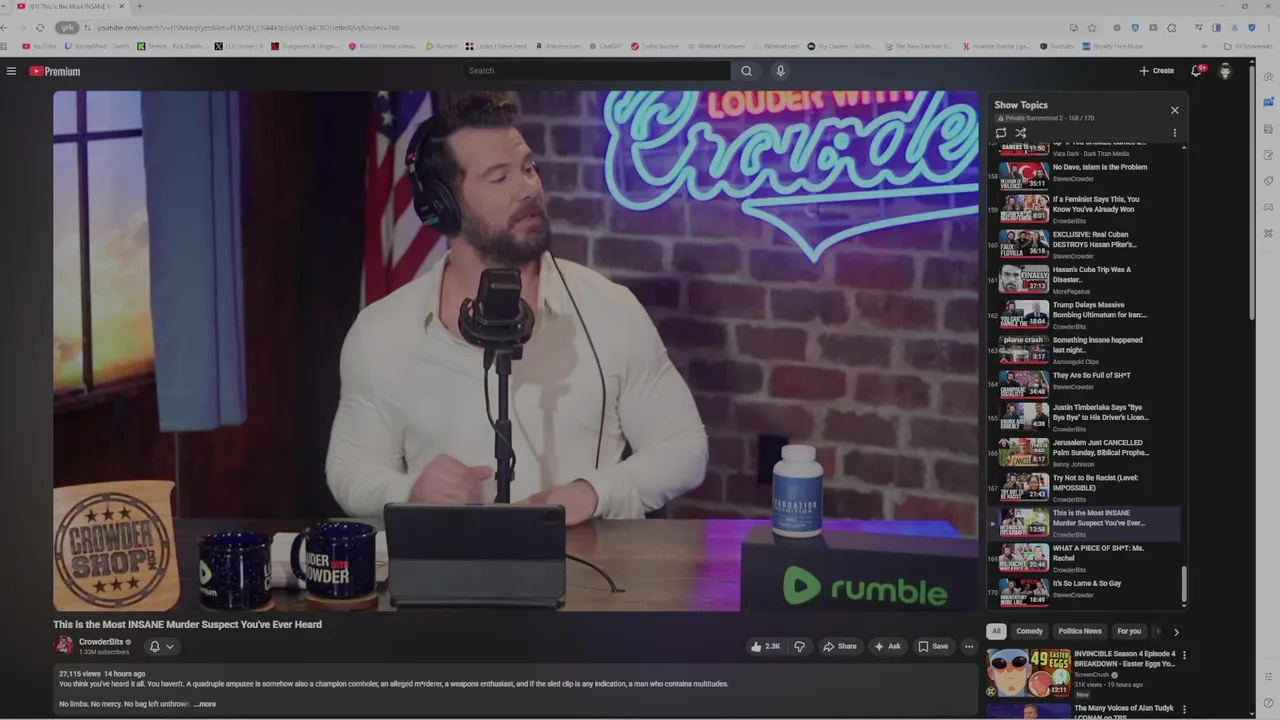Click the playlist panel scrollbar thumb
This screenshot has width=1280, height=720.
point(1185,583)
